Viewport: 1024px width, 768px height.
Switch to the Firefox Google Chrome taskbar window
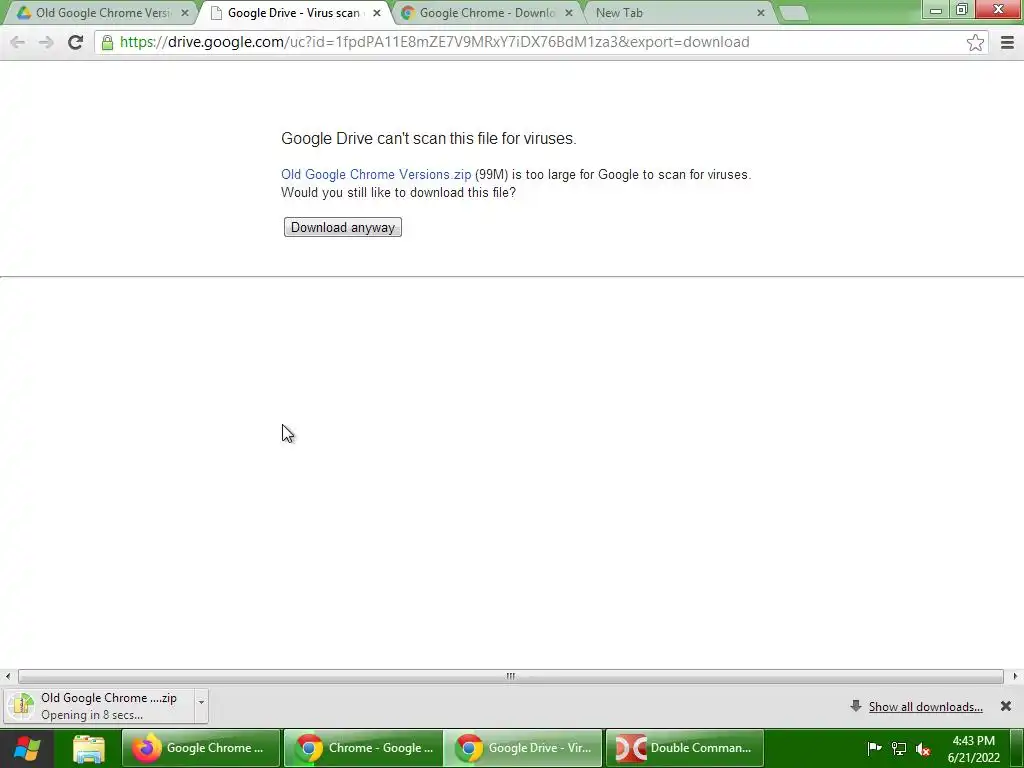click(x=201, y=748)
